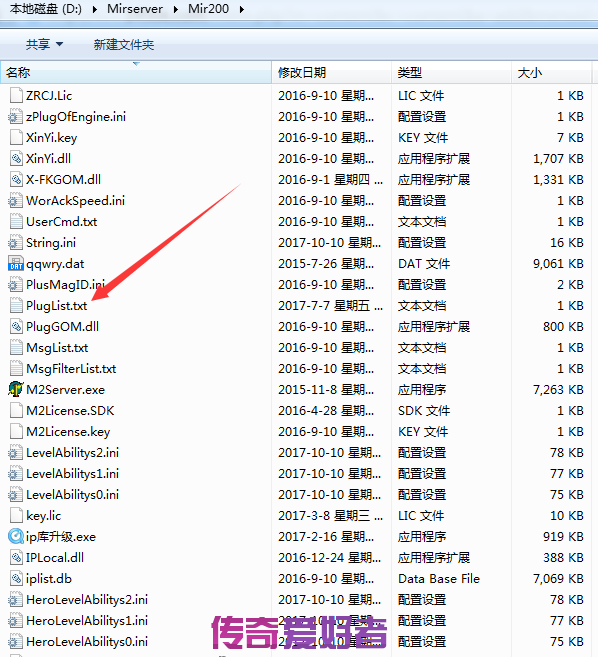Sort by the 名称 column header

click(136, 72)
